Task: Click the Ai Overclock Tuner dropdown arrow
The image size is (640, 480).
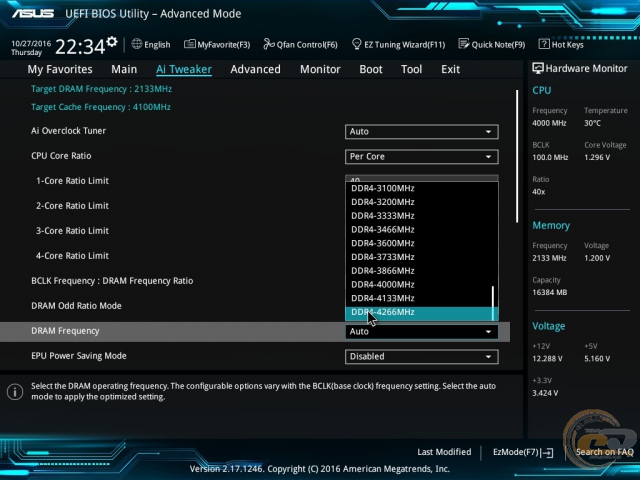Action: click(x=488, y=132)
